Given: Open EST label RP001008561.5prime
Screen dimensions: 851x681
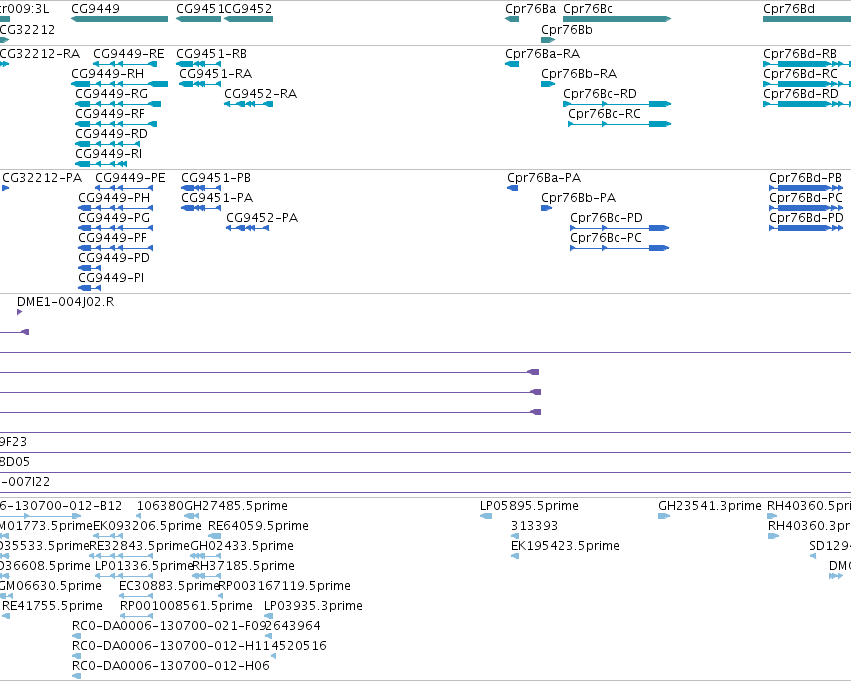Looking at the screenshot, I should point(186,606).
